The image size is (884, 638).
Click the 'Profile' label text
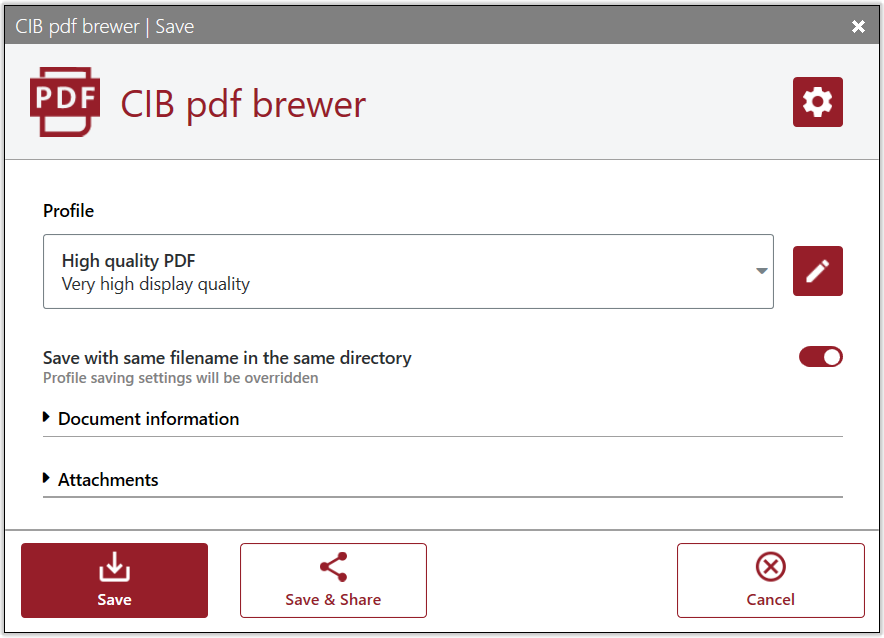69,211
